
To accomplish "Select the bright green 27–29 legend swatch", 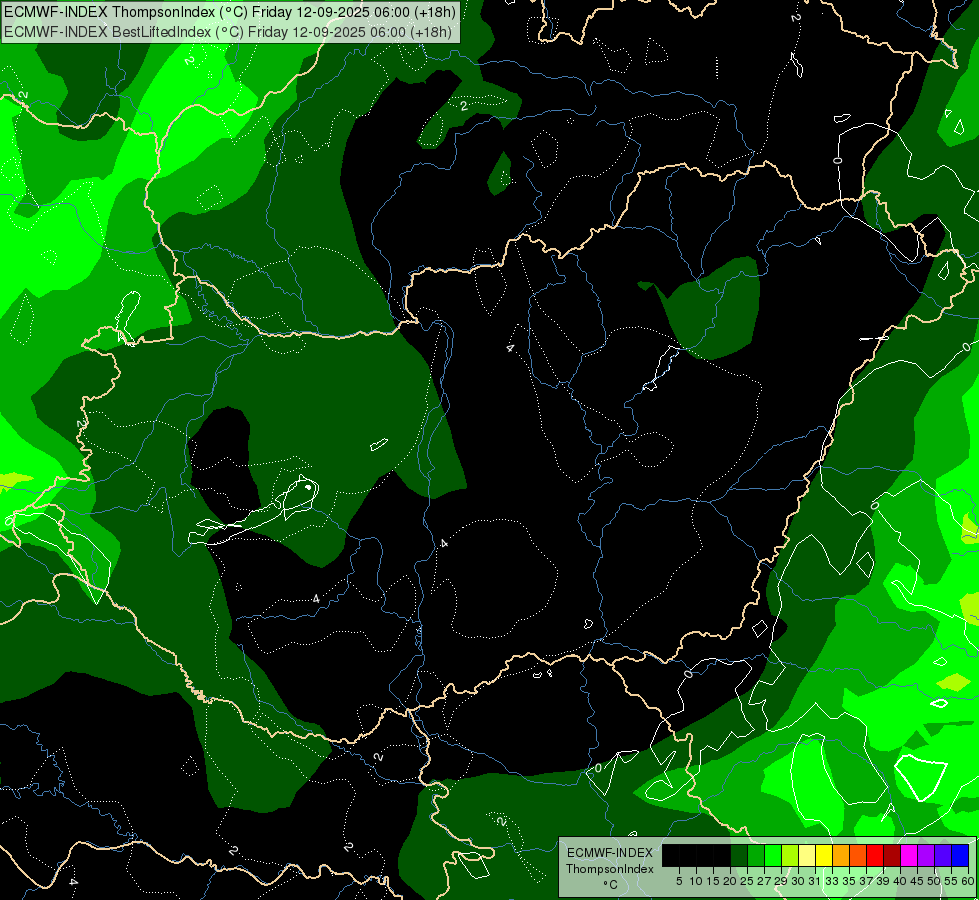I will pyautogui.click(x=773, y=855).
